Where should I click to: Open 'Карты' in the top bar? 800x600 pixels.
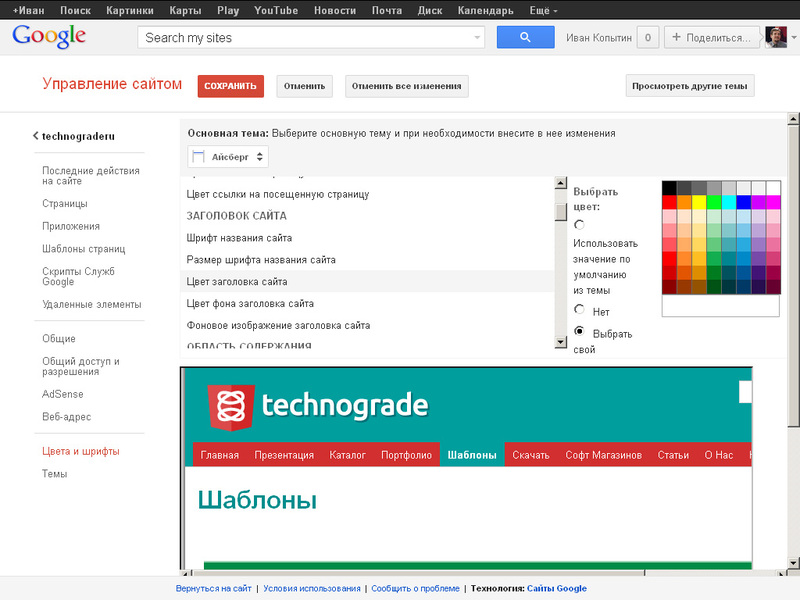coord(185,10)
